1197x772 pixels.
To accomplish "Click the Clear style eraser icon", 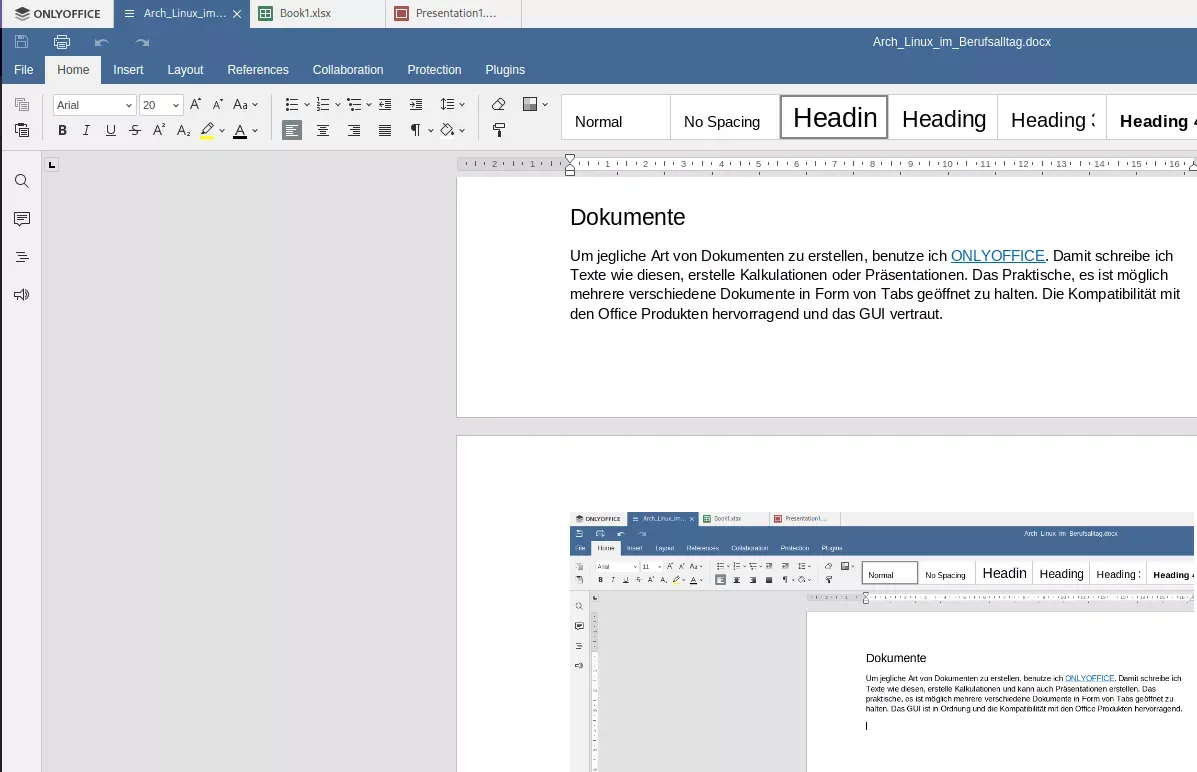I will (498, 105).
